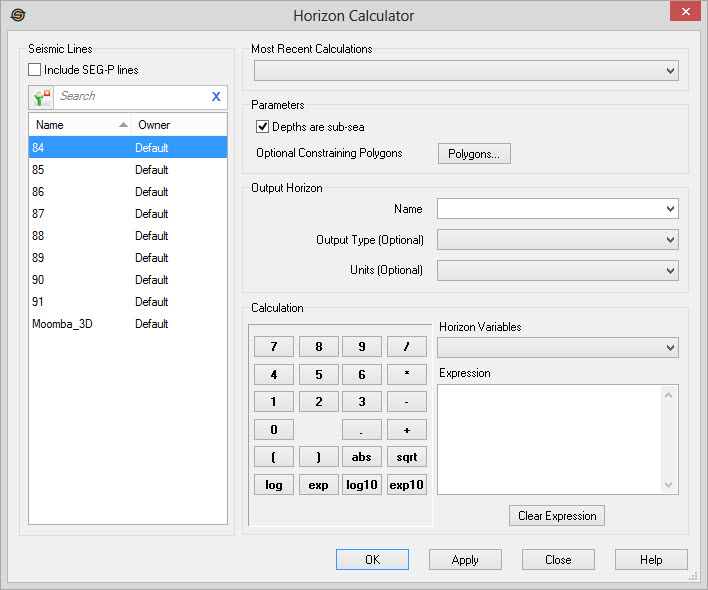Confirm with the OK button
Image resolution: width=708 pixels, height=590 pixels.
coord(373,560)
